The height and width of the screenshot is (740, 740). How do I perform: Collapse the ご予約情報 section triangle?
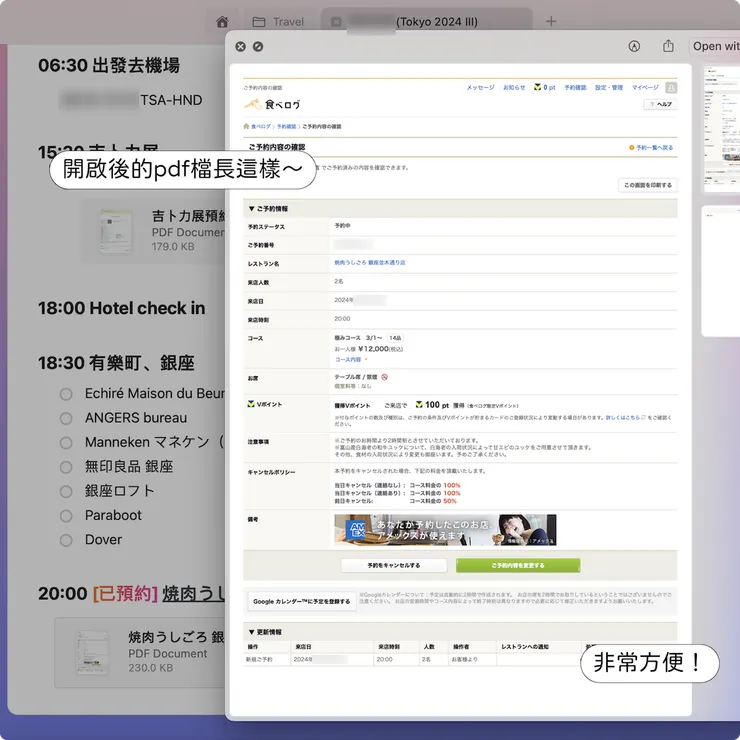click(x=252, y=209)
